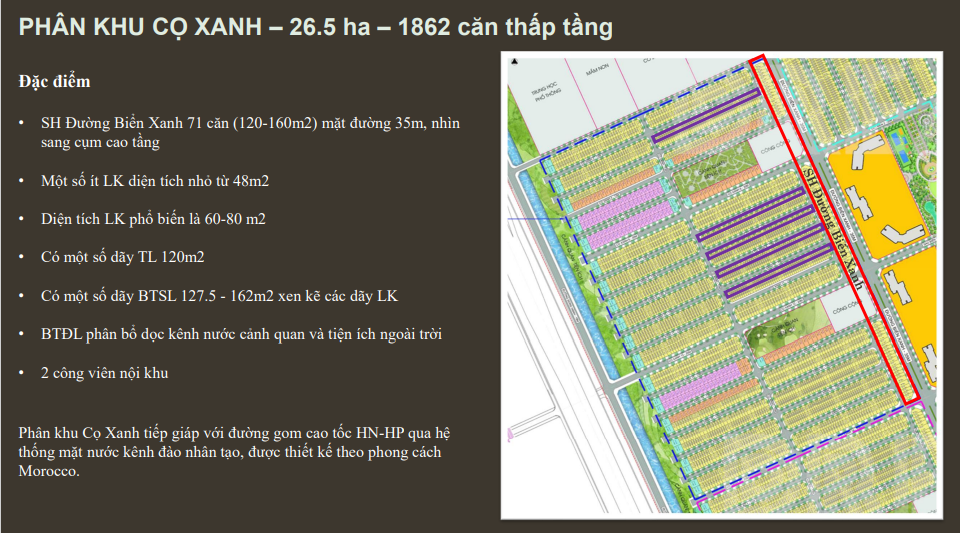Click the bullet about LK area from 48m2
This screenshot has height=533, width=960.
click(x=155, y=180)
